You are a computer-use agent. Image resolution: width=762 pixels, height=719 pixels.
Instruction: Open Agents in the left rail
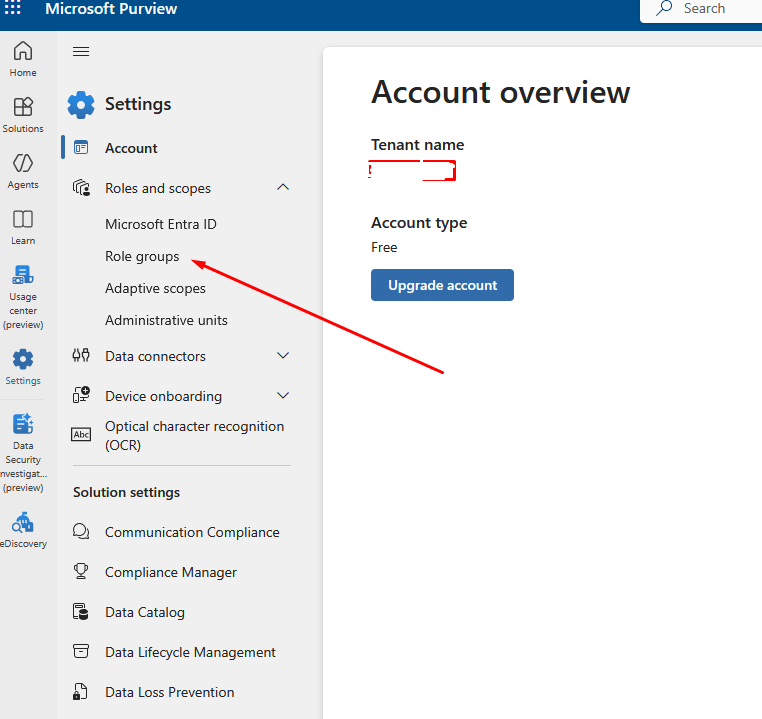(x=23, y=171)
